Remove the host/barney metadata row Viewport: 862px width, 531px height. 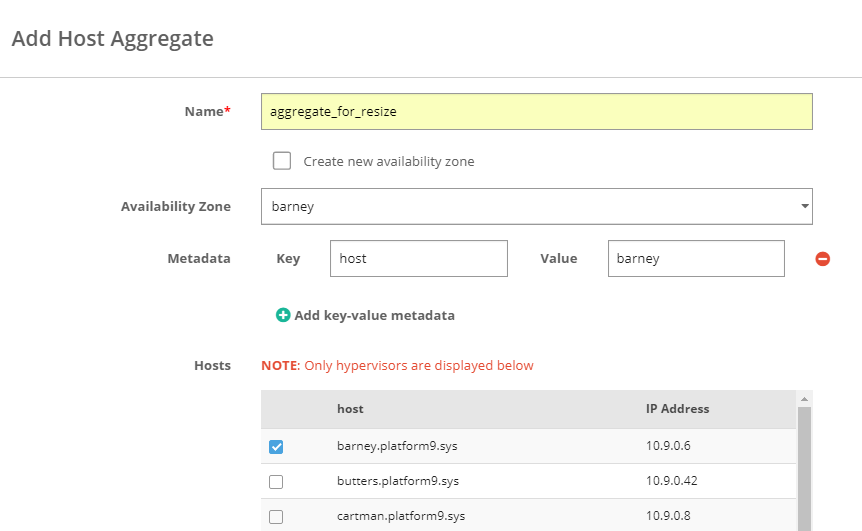(823, 259)
